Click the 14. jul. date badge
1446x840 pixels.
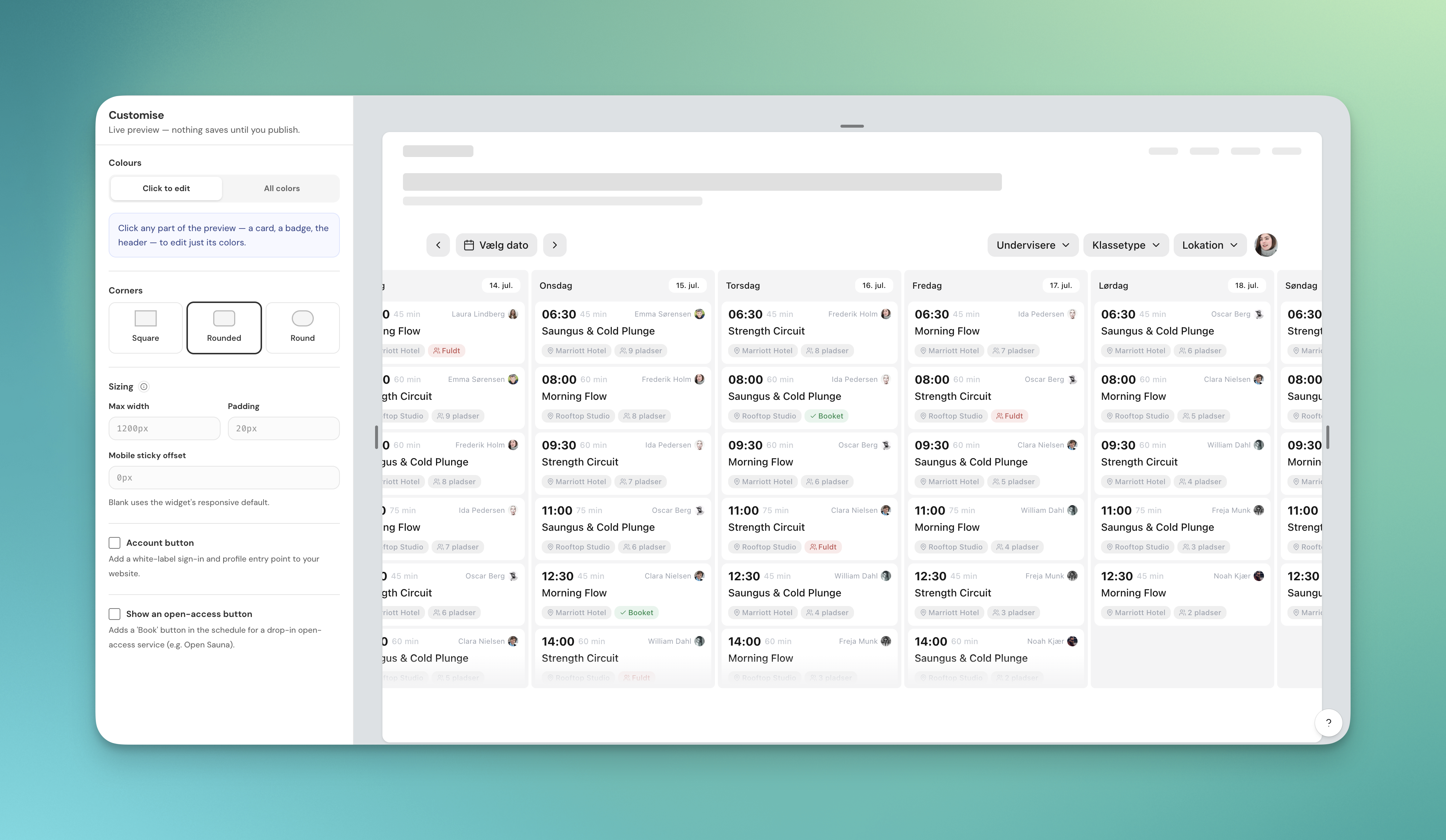pos(500,285)
